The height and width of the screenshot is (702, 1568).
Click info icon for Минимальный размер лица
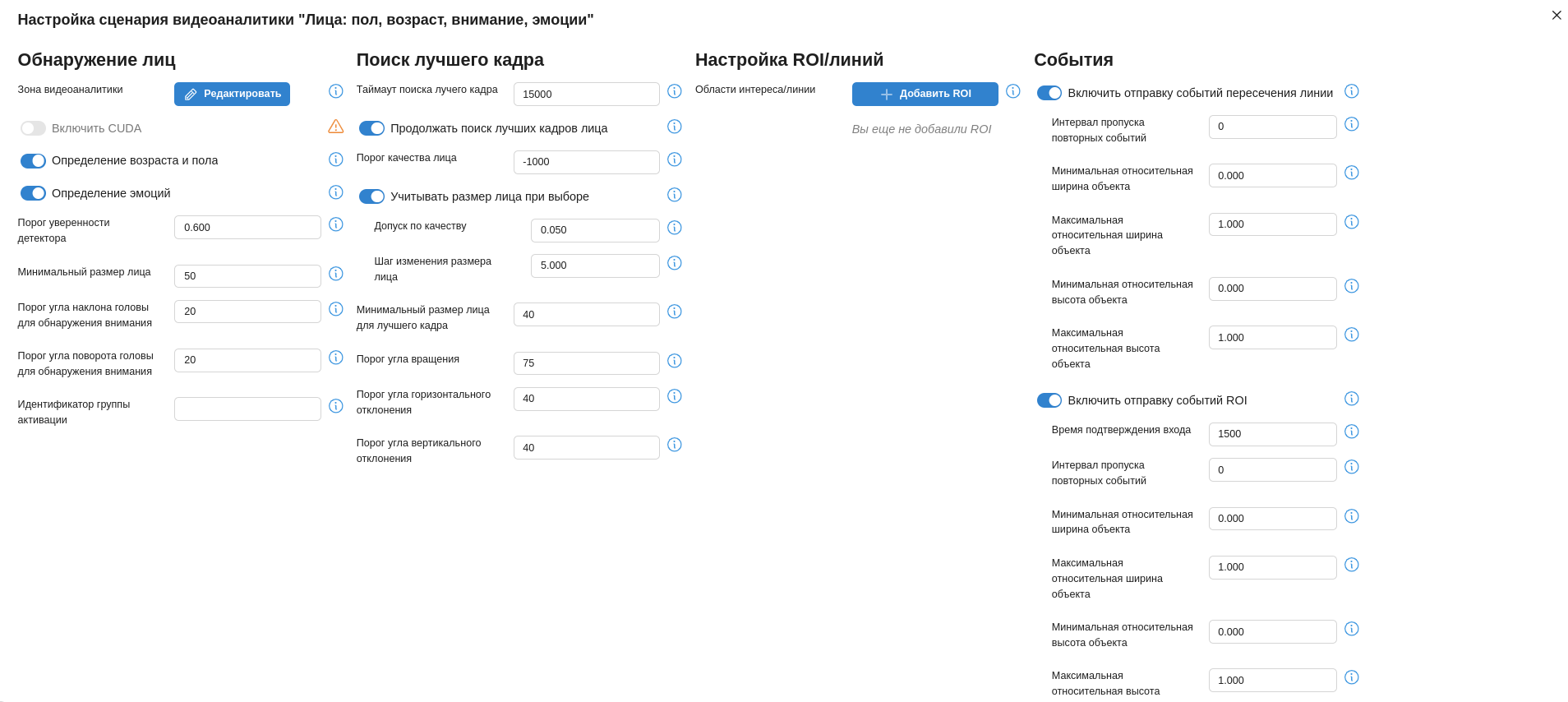pyautogui.click(x=335, y=274)
